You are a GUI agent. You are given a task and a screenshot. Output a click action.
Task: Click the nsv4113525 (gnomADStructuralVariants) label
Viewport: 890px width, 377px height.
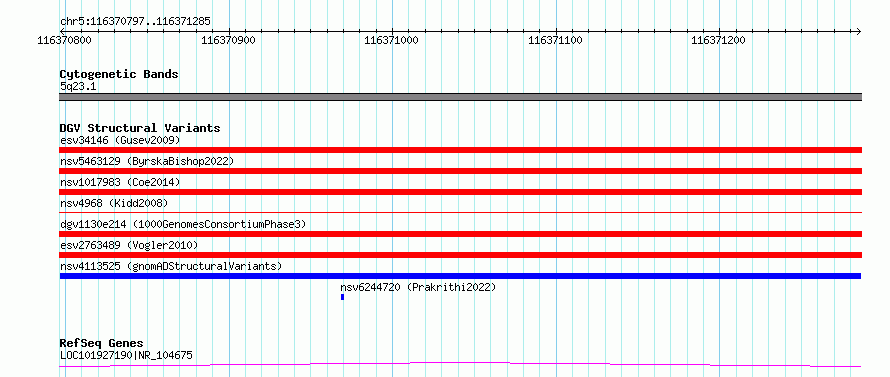tap(171, 266)
